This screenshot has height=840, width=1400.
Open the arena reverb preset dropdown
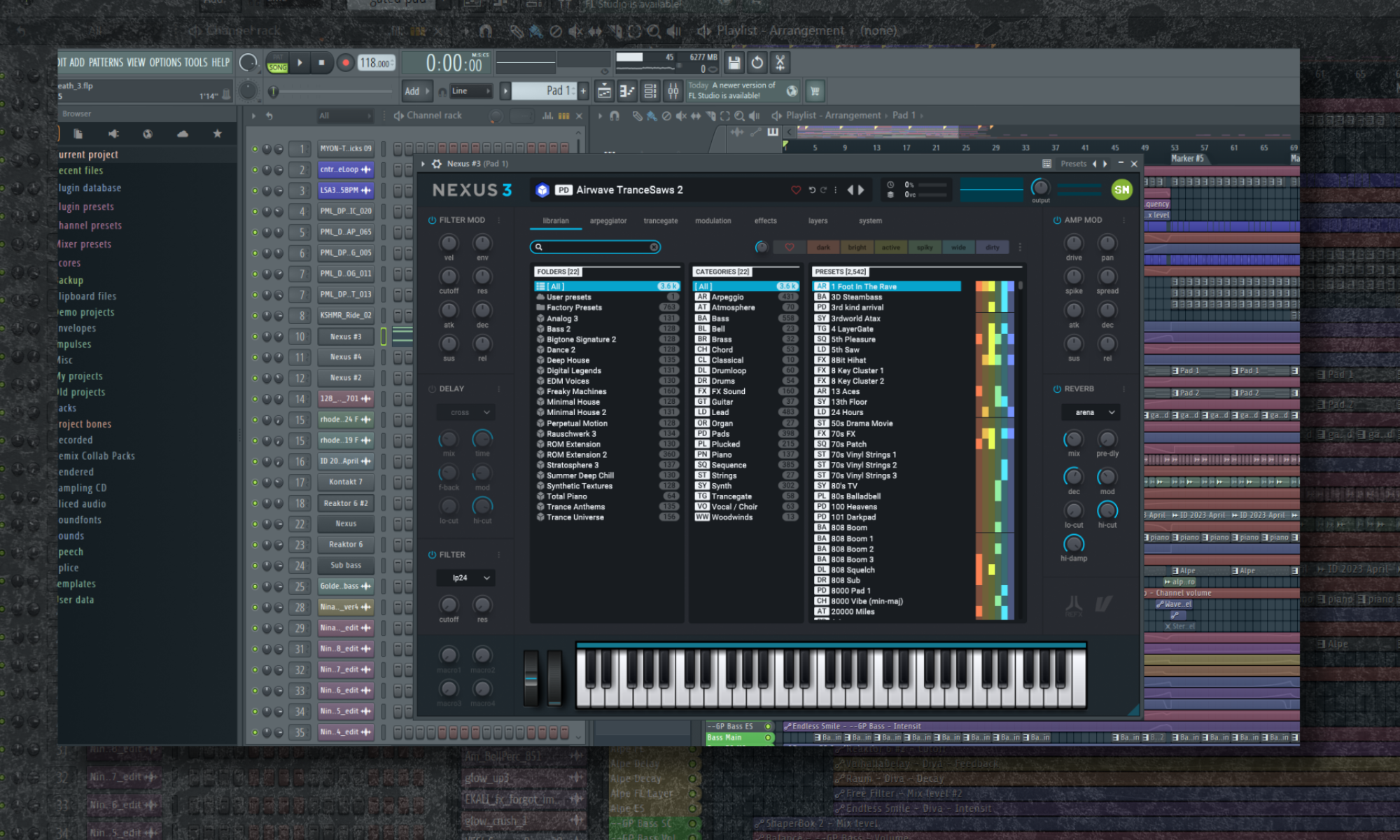coord(1090,412)
